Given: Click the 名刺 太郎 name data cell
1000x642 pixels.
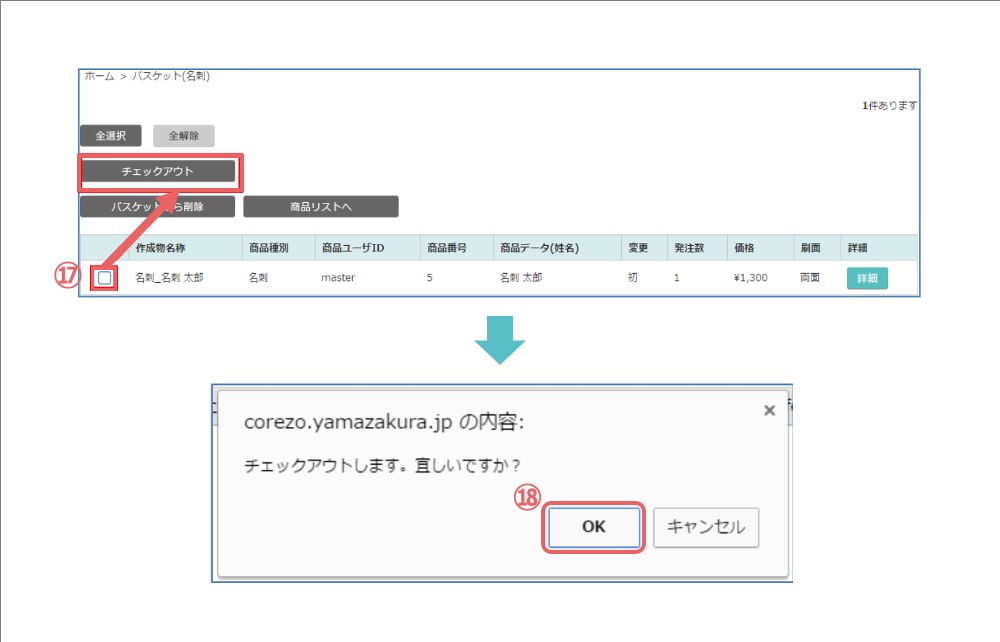Looking at the screenshot, I should [521, 277].
